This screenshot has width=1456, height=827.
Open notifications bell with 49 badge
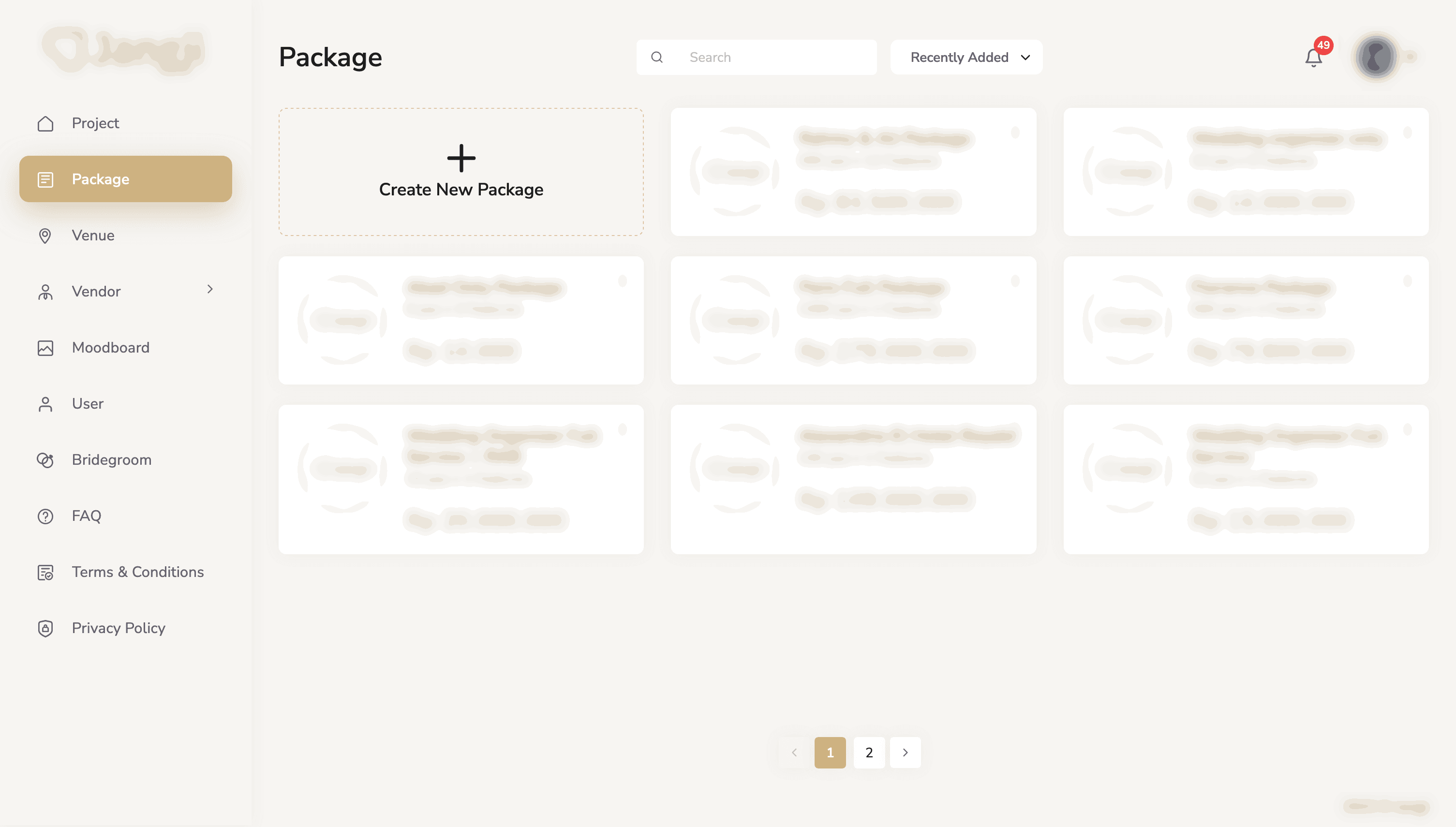tap(1313, 57)
